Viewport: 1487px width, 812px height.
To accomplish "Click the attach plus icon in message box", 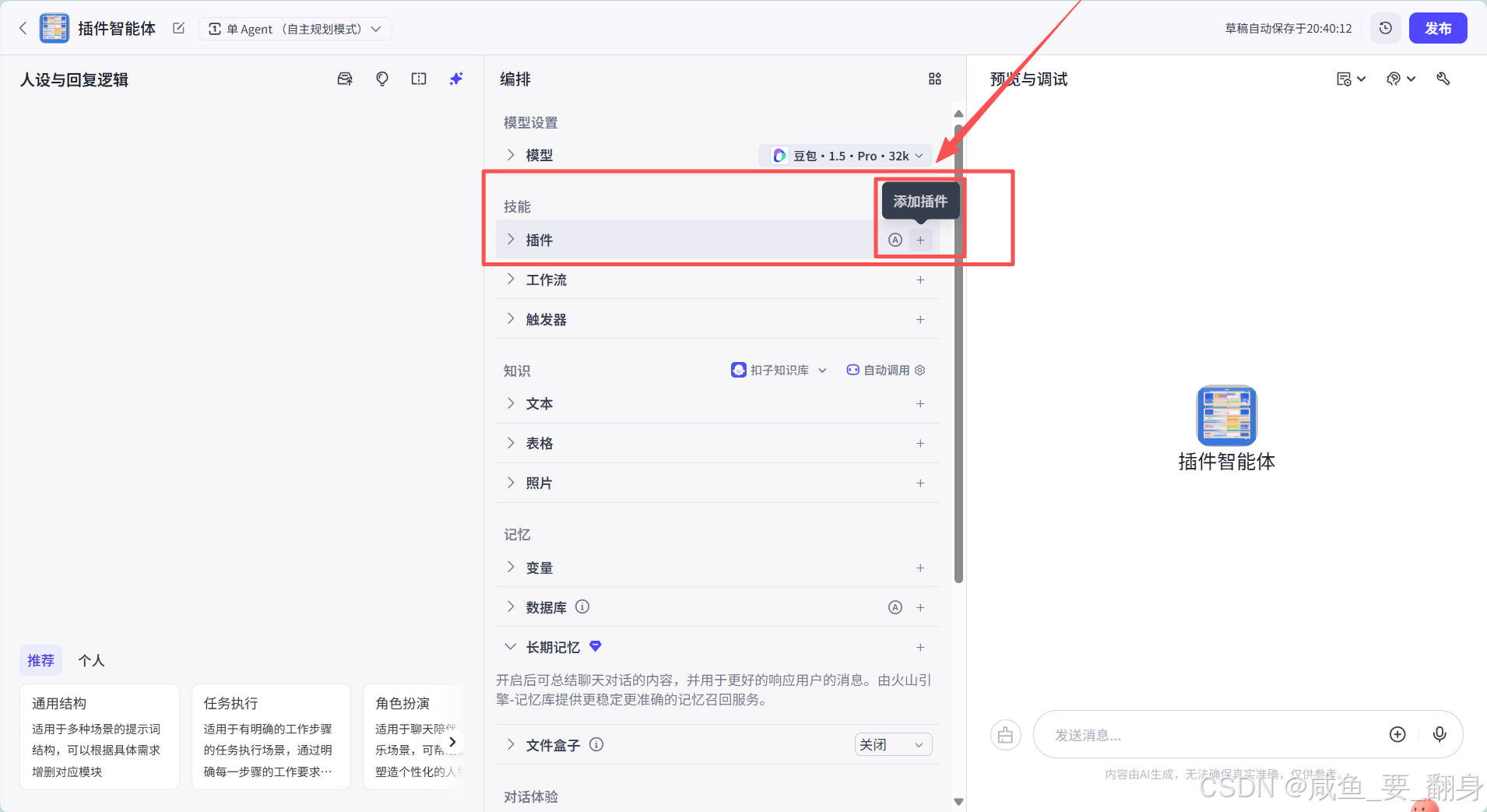I will click(x=1397, y=734).
